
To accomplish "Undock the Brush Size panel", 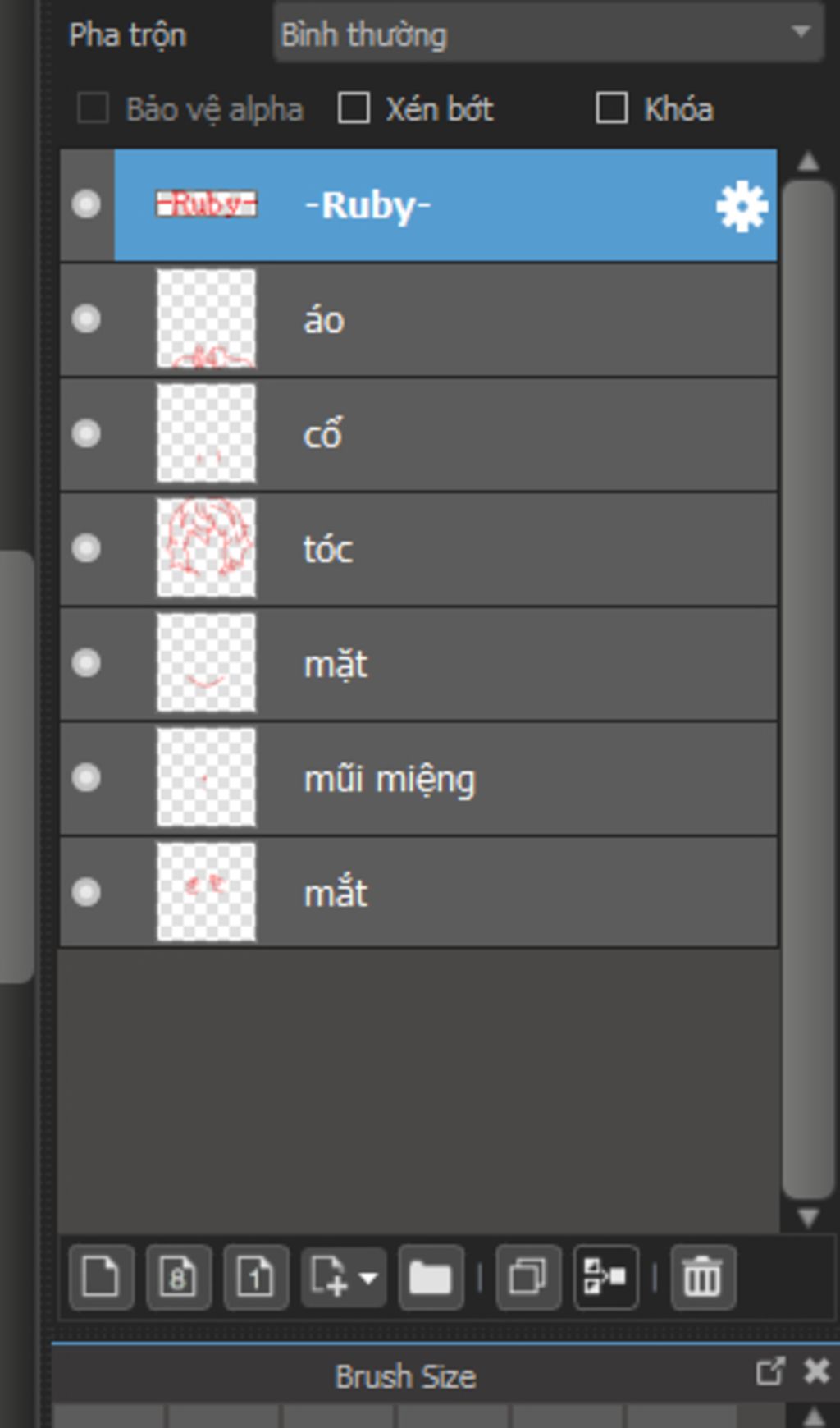I will click(x=770, y=1371).
